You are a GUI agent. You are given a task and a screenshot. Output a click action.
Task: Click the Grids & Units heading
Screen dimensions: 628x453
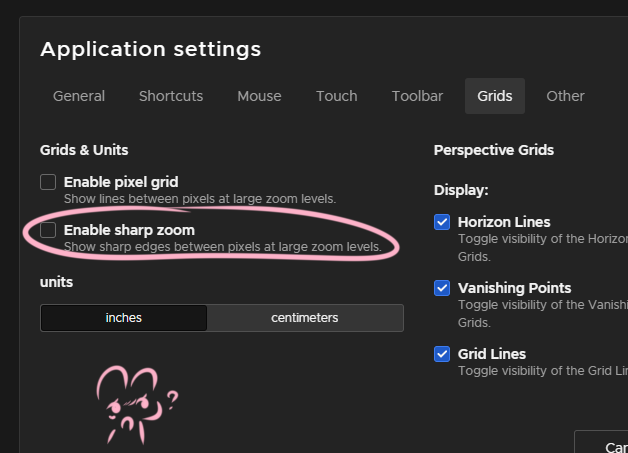tap(84, 150)
